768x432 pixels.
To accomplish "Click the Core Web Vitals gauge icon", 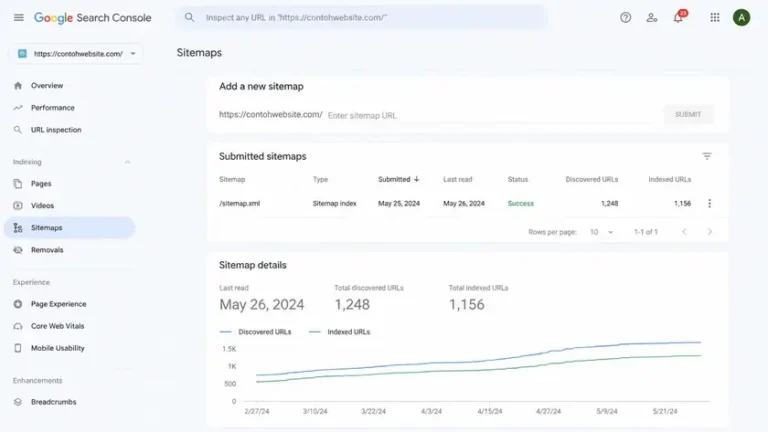I will (18, 326).
